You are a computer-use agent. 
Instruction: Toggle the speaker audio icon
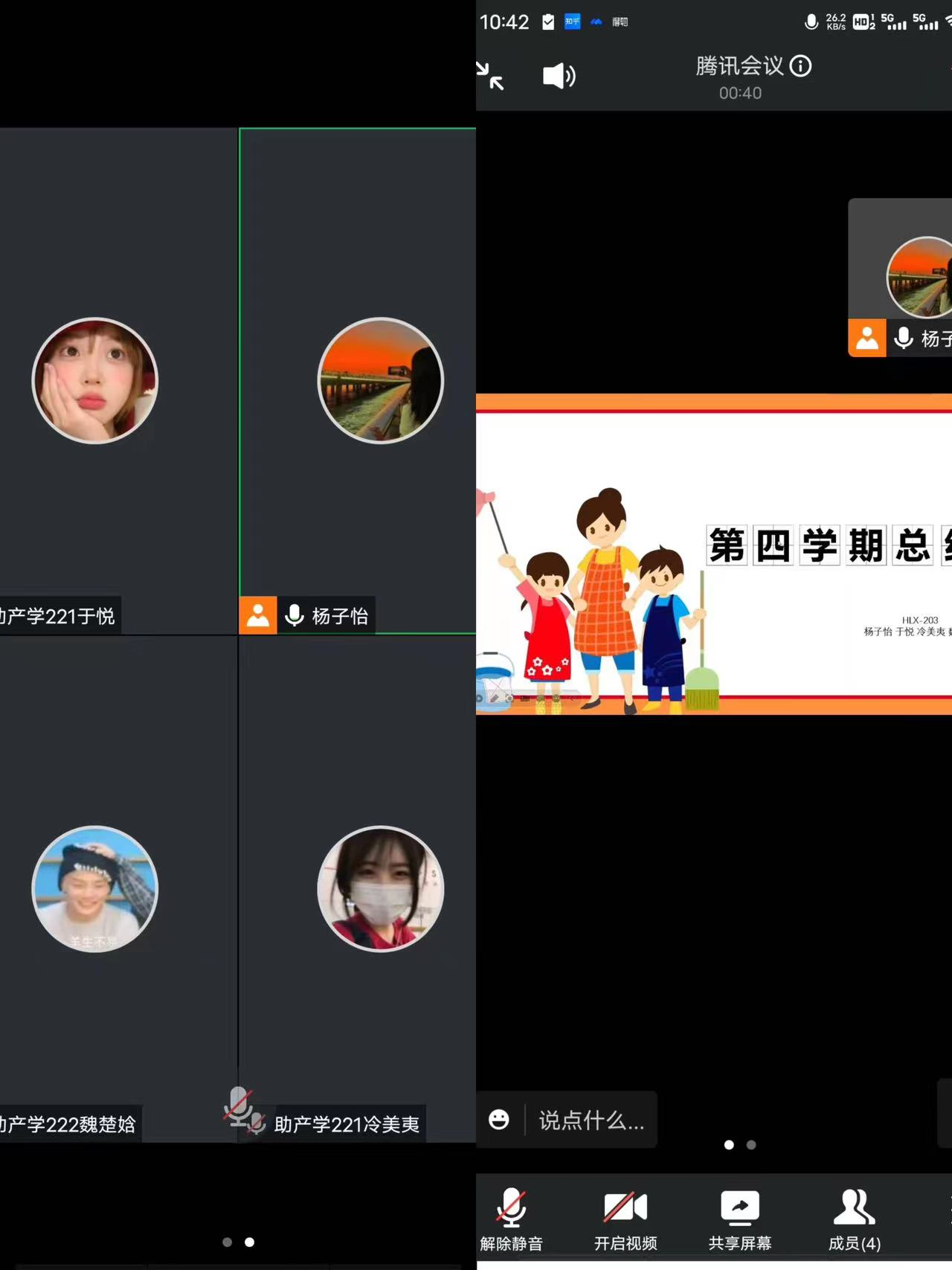click(559, 76)
